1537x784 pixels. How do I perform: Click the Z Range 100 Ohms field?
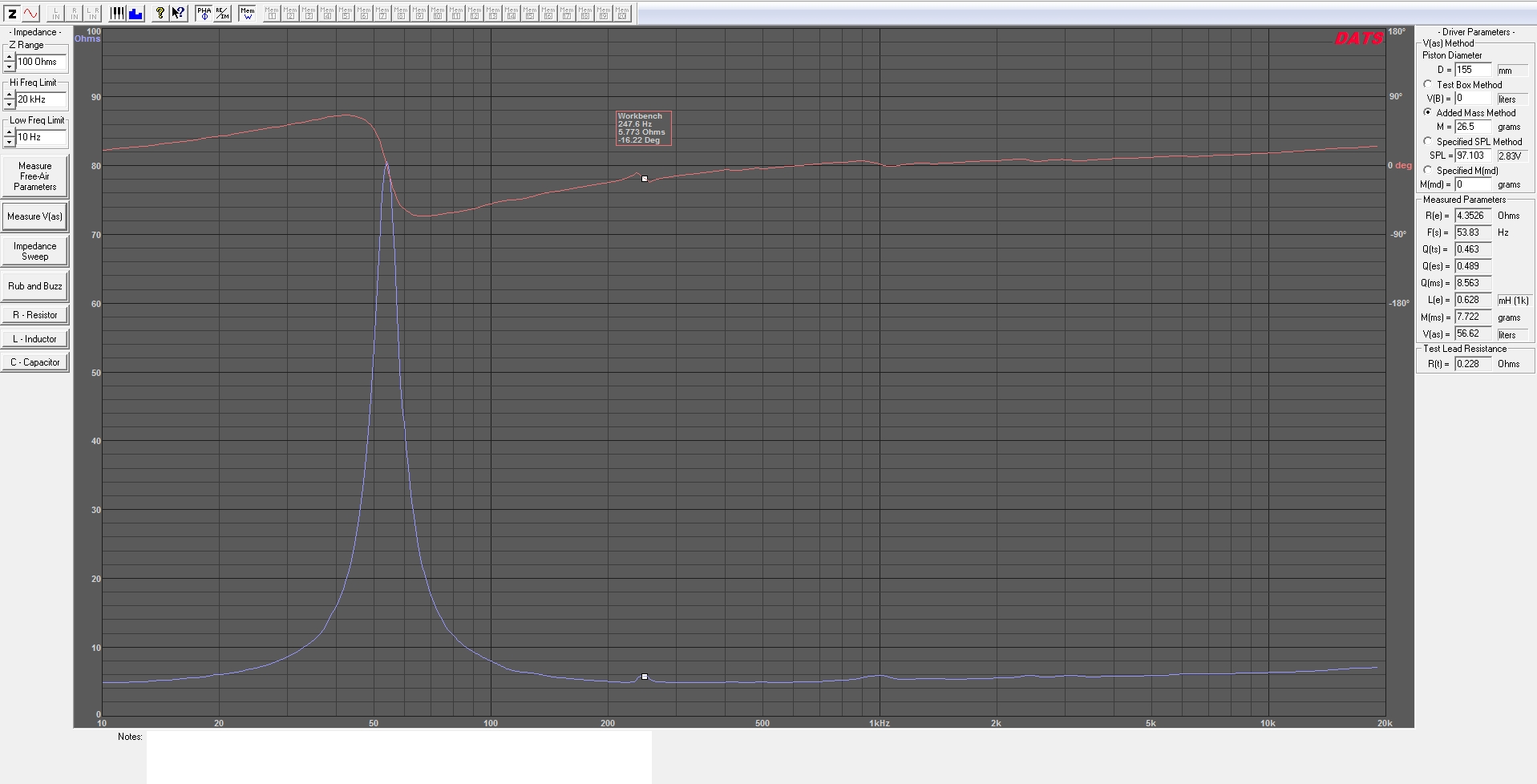point(42,62)
